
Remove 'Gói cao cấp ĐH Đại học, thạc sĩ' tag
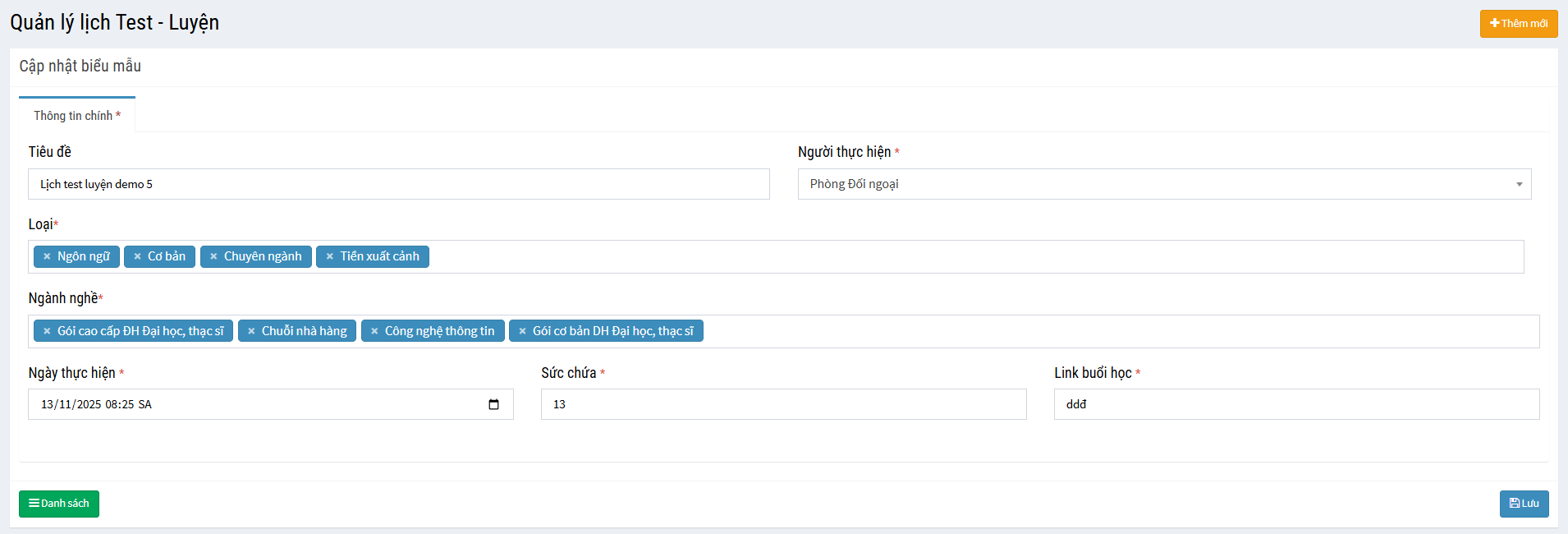(47, 331)
